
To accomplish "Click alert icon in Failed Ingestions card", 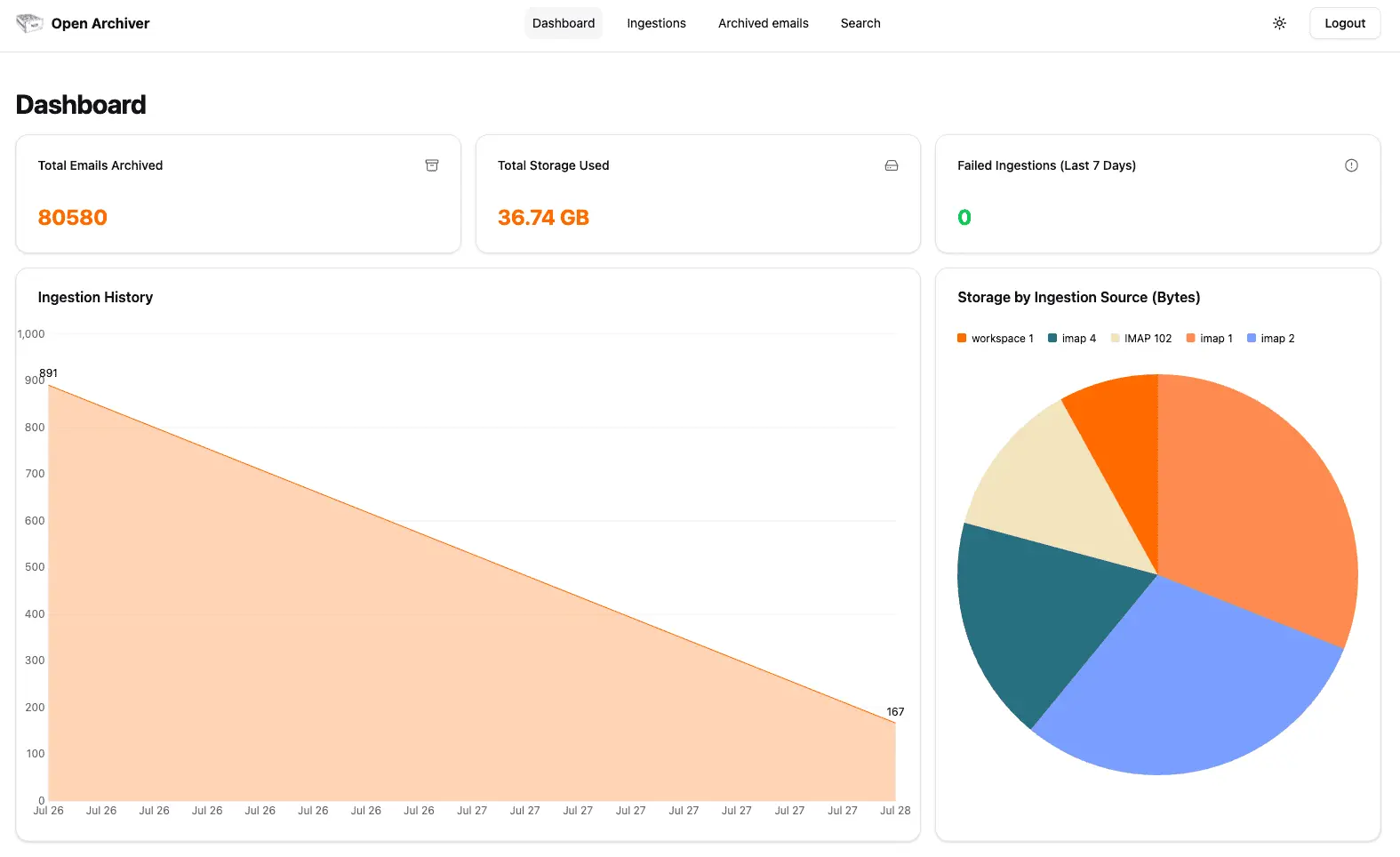I will [x=1351, y=165].
